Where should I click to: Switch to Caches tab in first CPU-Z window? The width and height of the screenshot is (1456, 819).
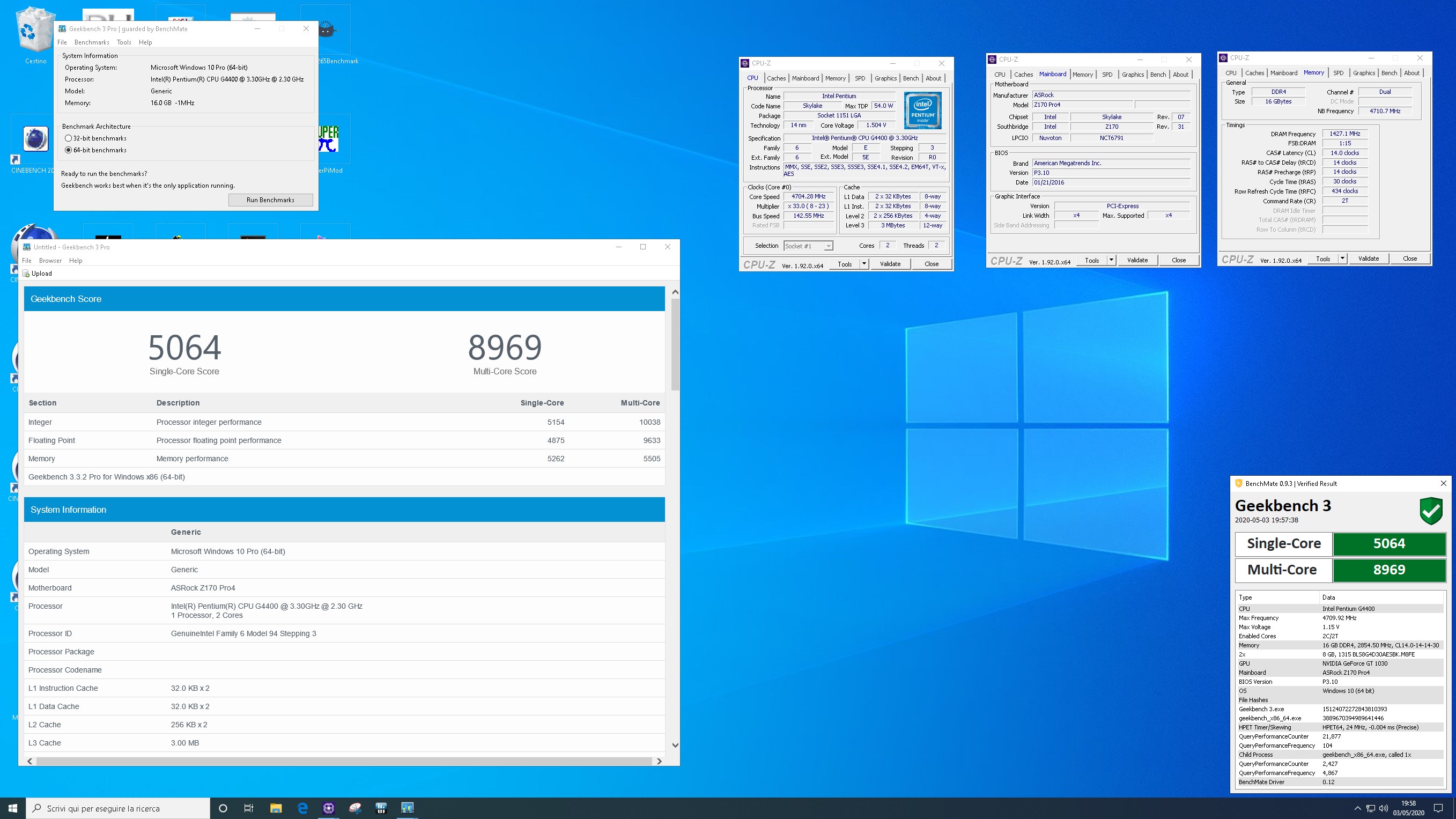[776, 78]
